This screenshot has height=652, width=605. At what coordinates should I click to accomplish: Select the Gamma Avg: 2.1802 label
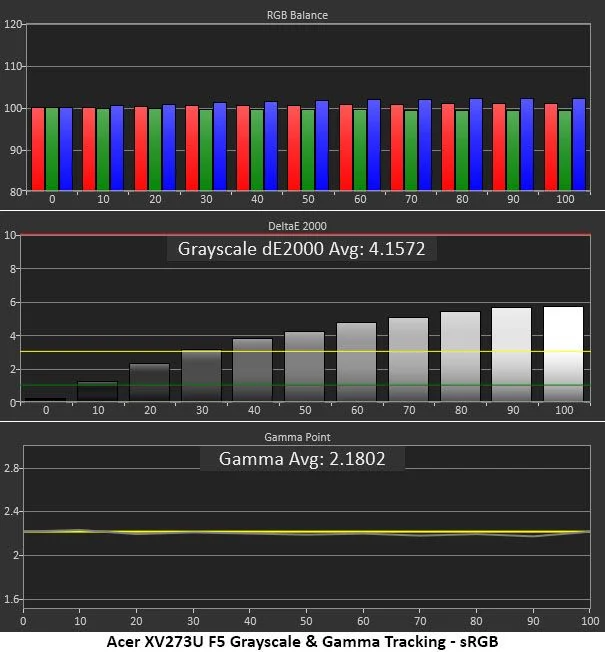(302, 459)
